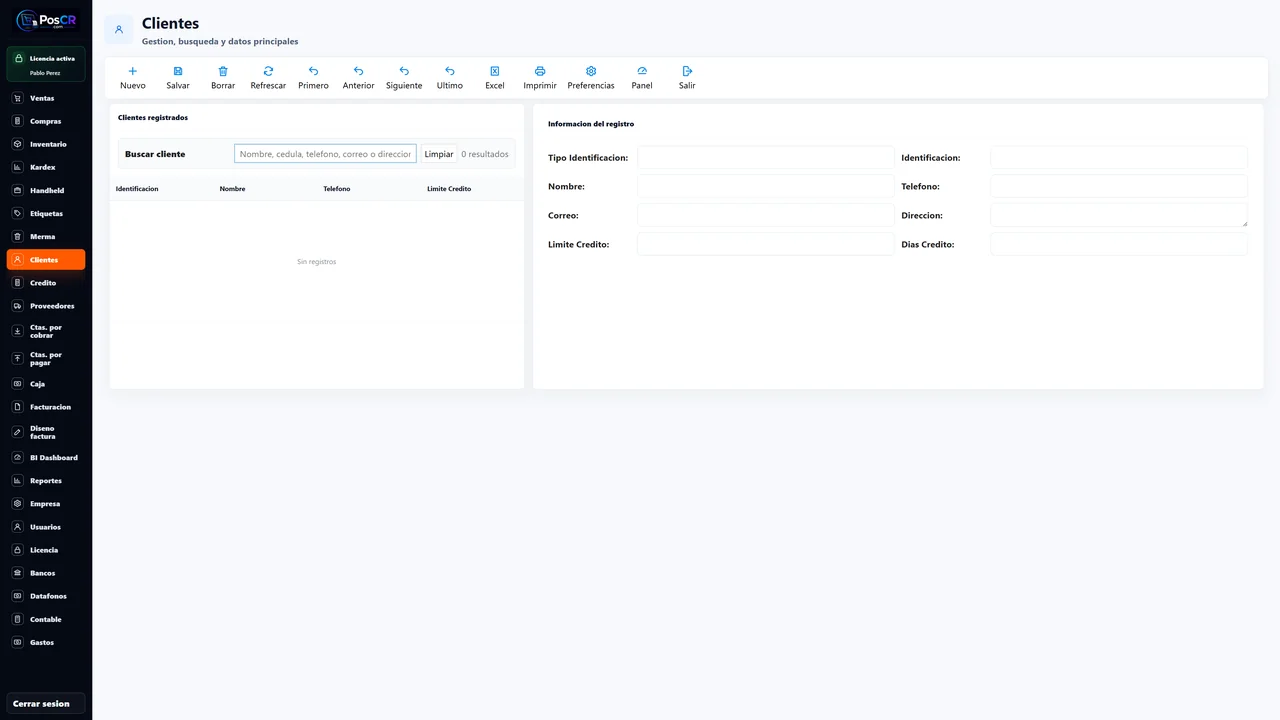Viewport: 1280px width, 720px height.
Task: Open Inventario in the sidebar
Action: point(46,144)
